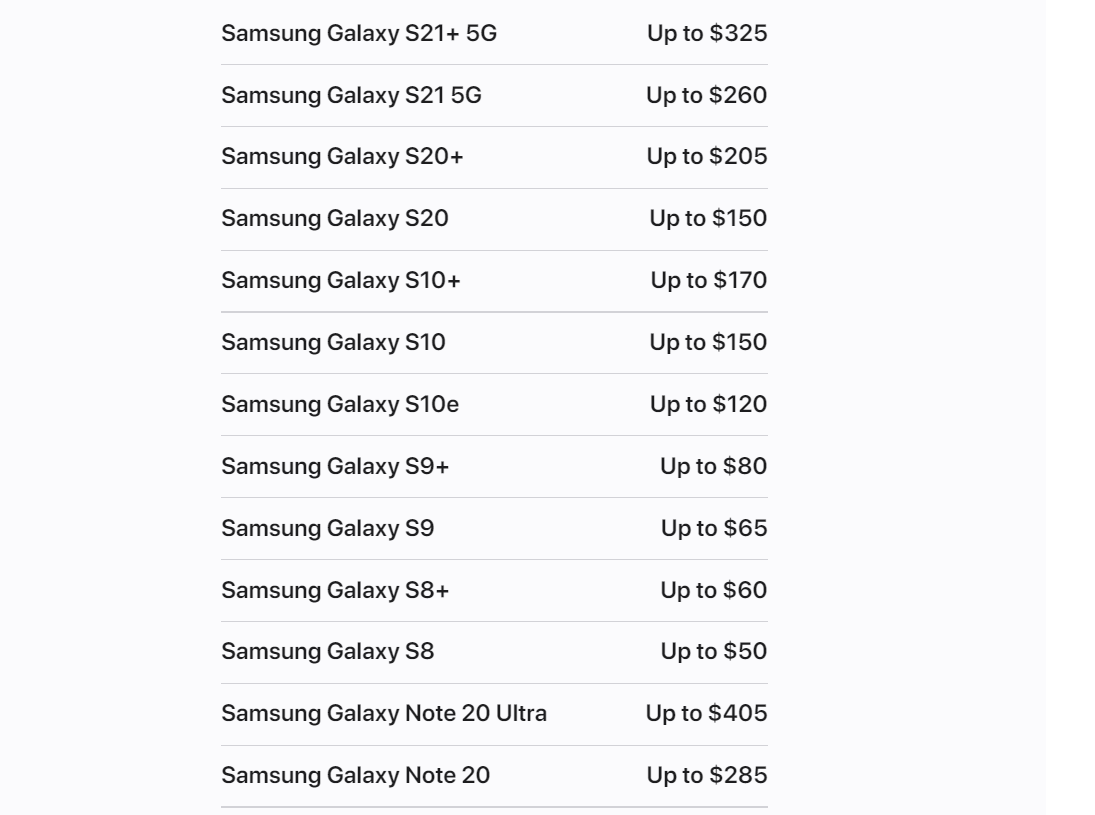Click the Samsung Galaxy S9 row label
This screenshot has width=1095, height=815.
click(327, 529)
